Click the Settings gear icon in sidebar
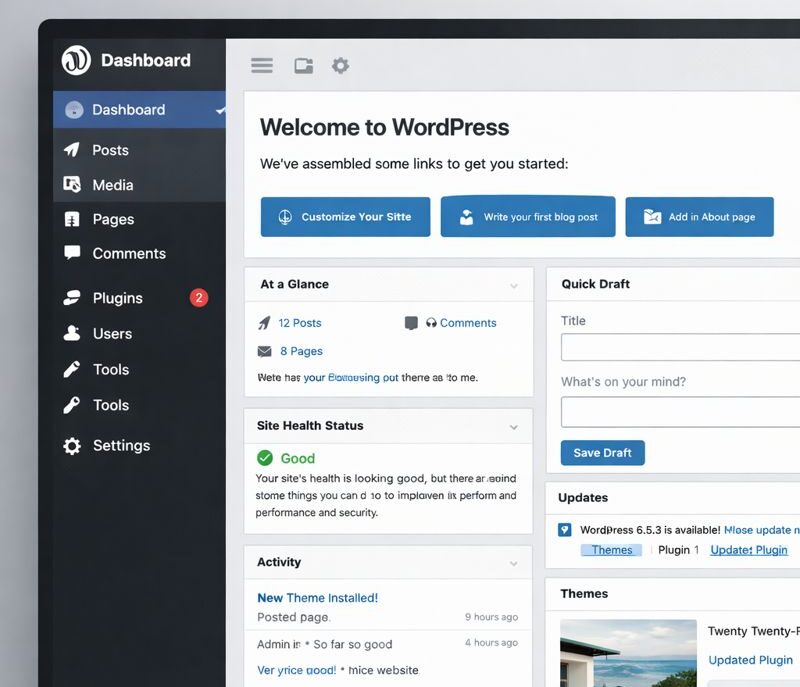 pyautogui.click(x=72, y=446)
